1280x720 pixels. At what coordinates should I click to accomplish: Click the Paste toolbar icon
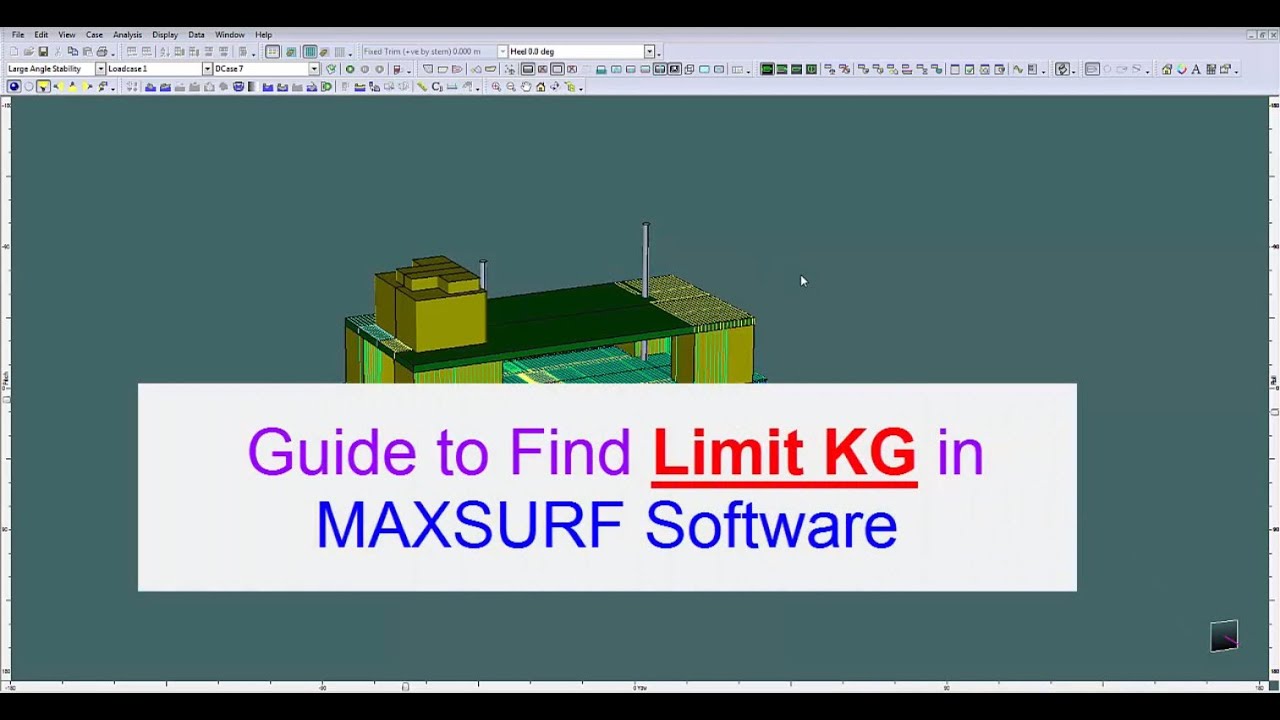coord(87,51)
